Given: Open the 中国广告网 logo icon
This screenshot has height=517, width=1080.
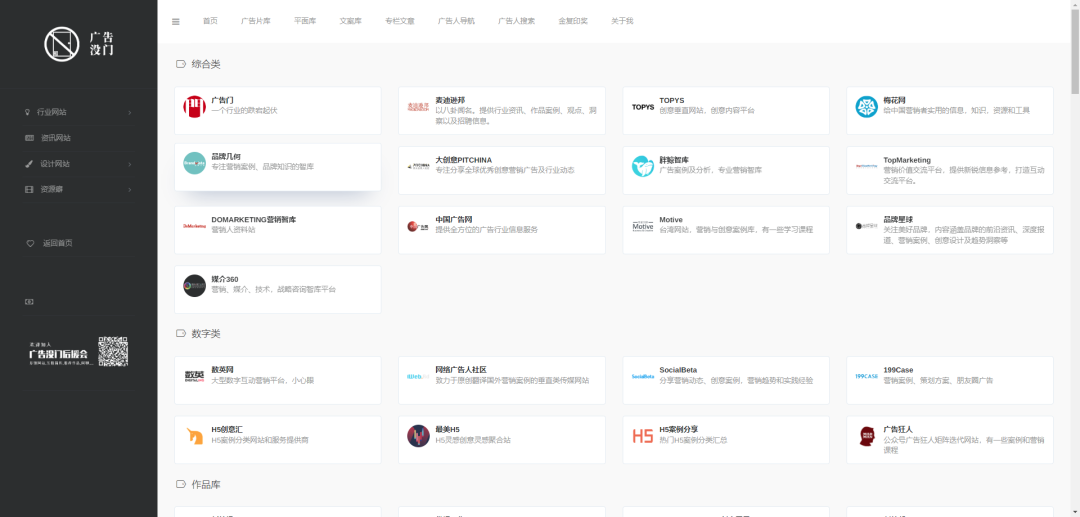Looking at the screenshot, I should (418, 226).
